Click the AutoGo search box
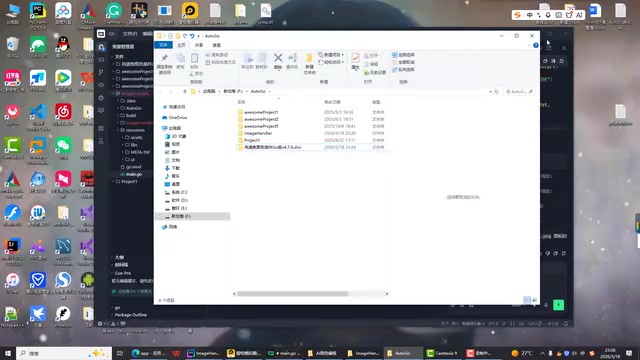 [x=519, y=91]
